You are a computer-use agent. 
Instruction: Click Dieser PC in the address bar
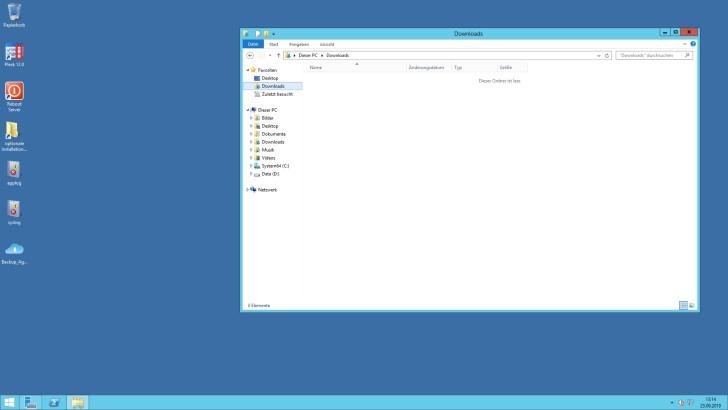(x=308, y=55)
